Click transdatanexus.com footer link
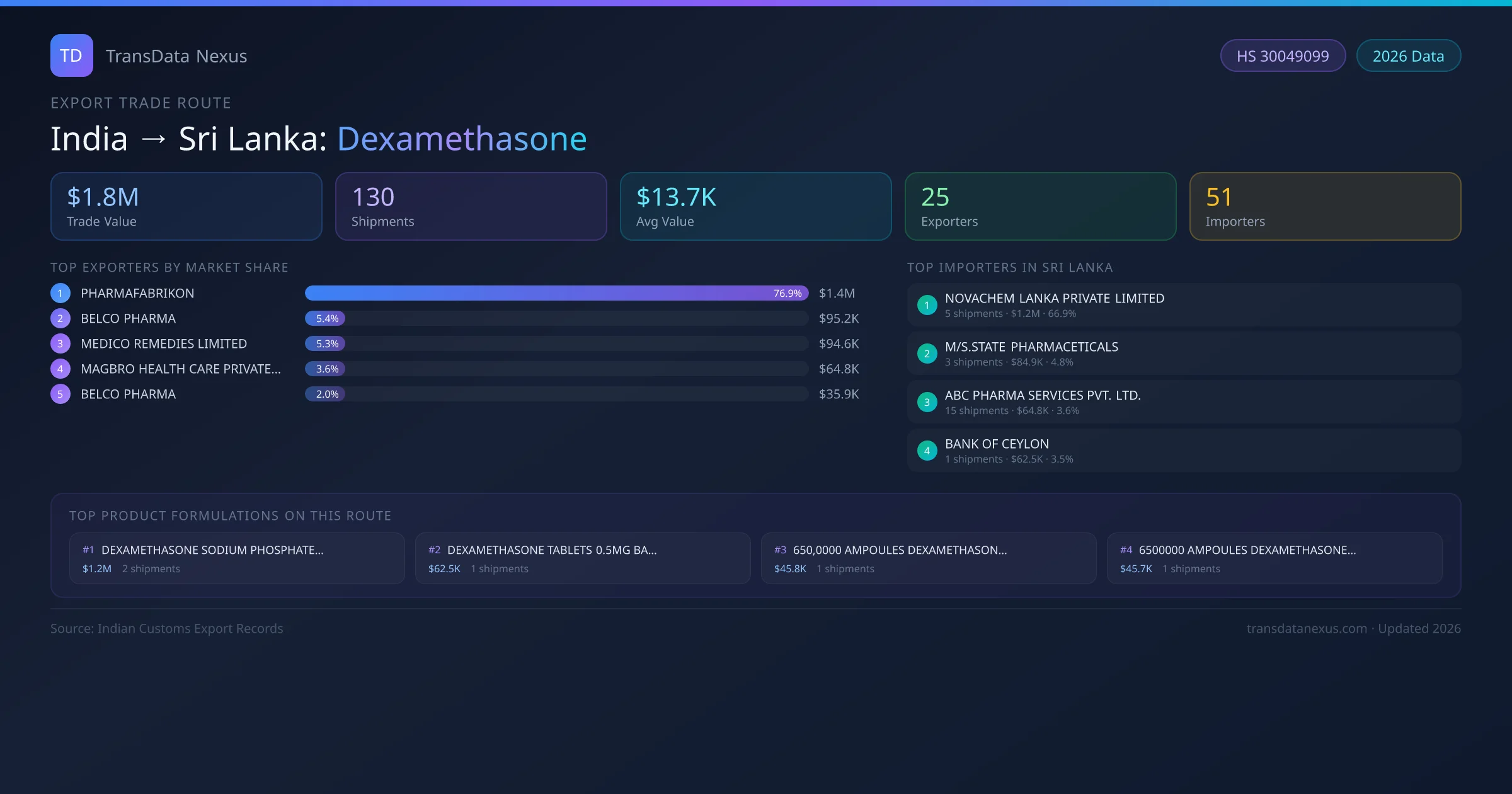 pos(1306,628)
